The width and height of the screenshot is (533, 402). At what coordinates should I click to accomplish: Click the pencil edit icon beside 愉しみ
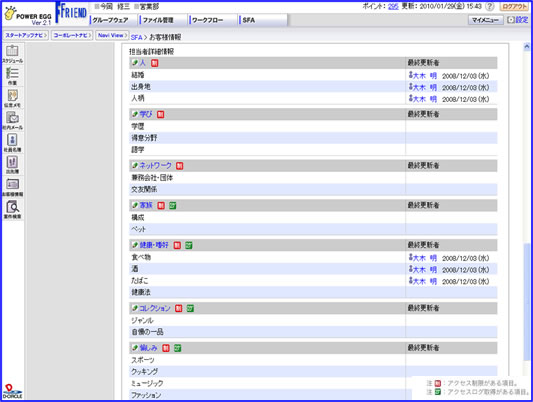(x=135, y=348)
